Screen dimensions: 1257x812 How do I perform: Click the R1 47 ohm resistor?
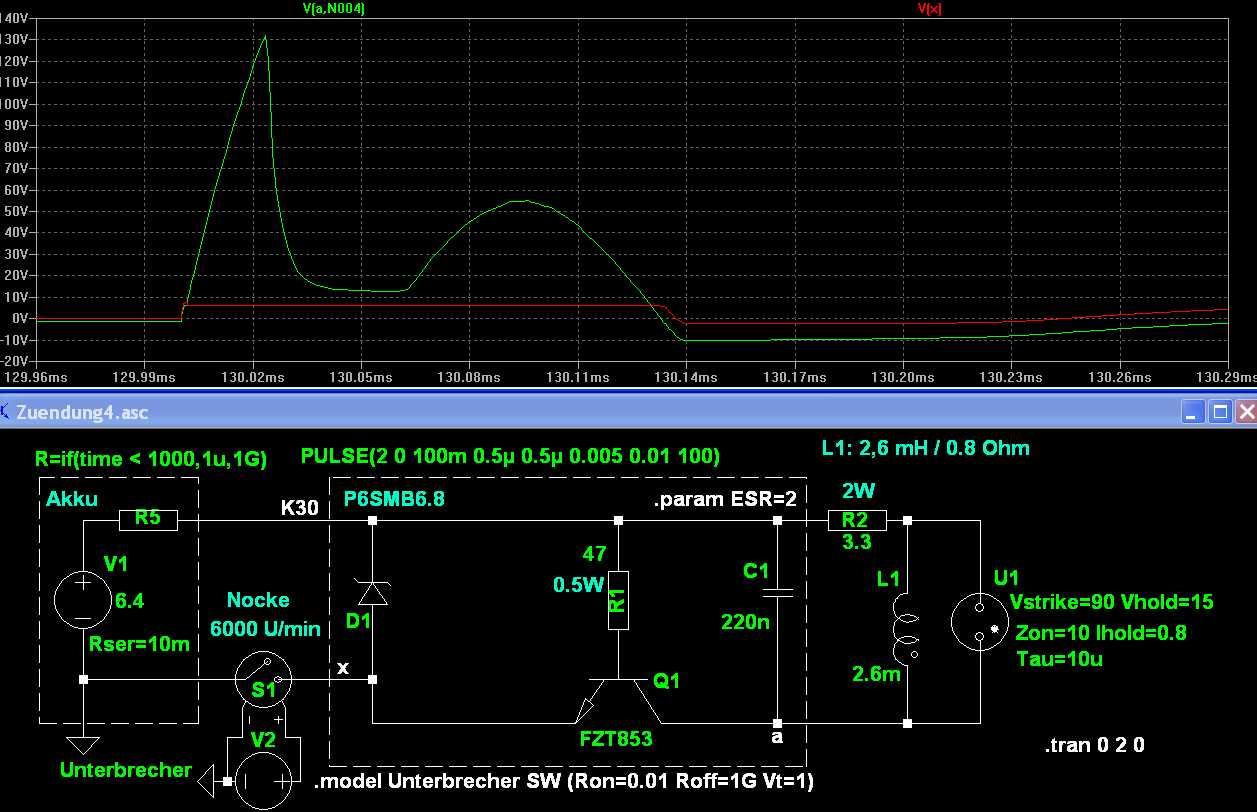[619, 600]
